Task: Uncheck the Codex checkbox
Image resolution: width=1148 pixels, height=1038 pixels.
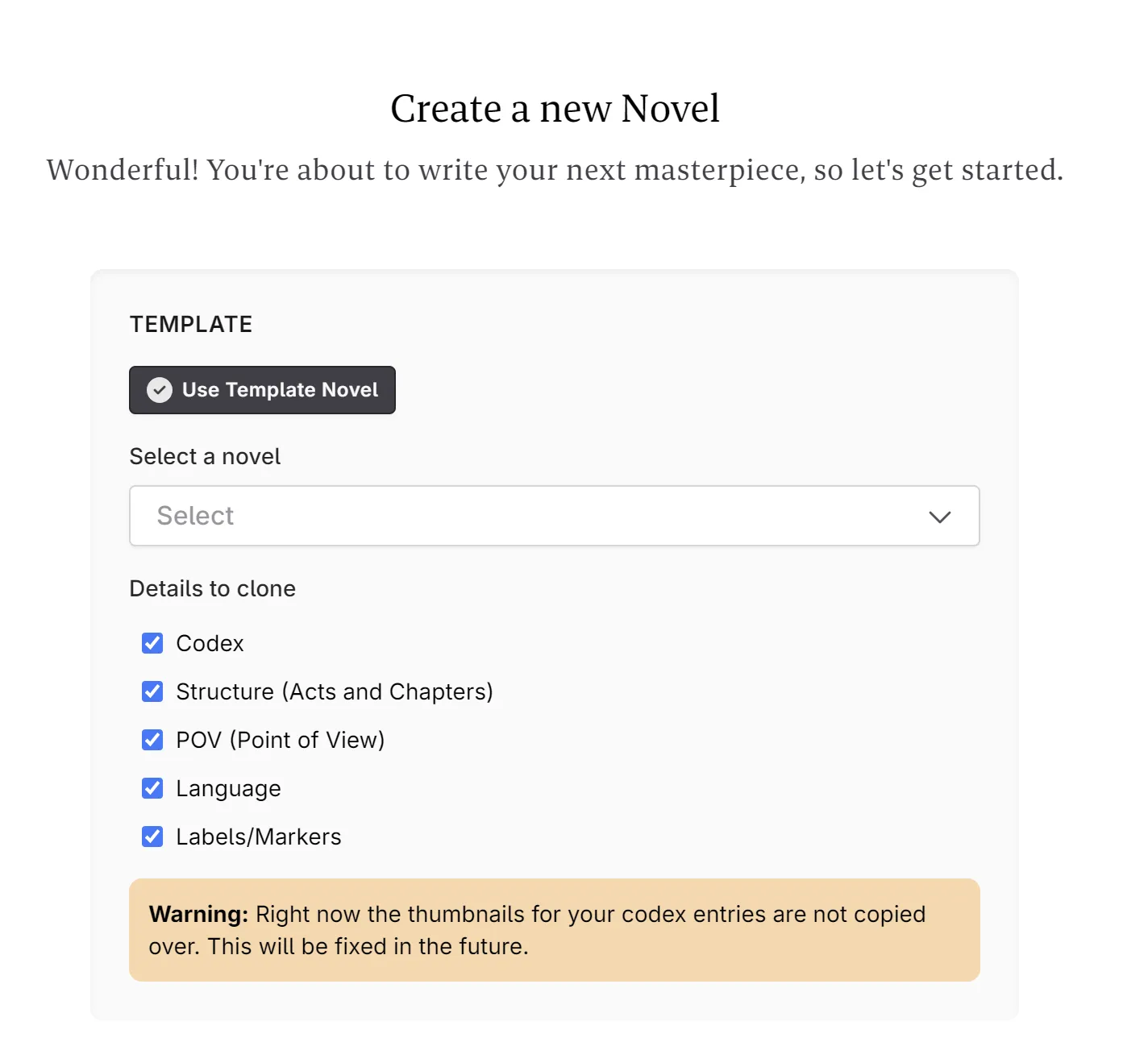Action: click(x=152, y=642)
